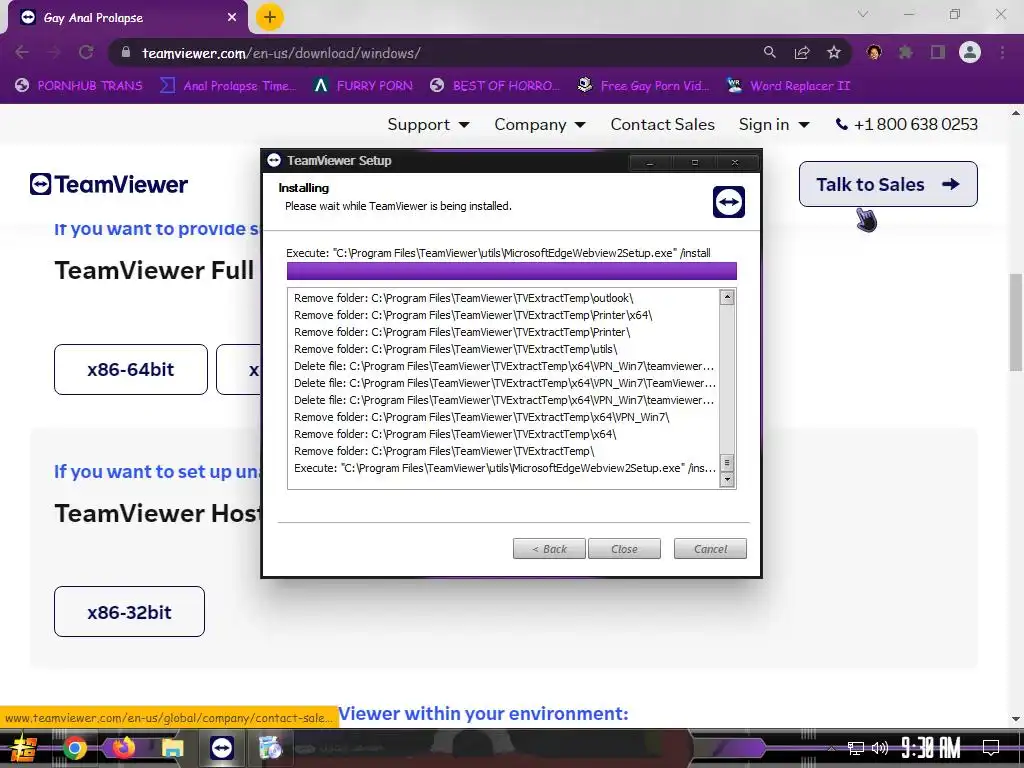Click the taskbar clock showing 9:38 AM

point(931,748)
